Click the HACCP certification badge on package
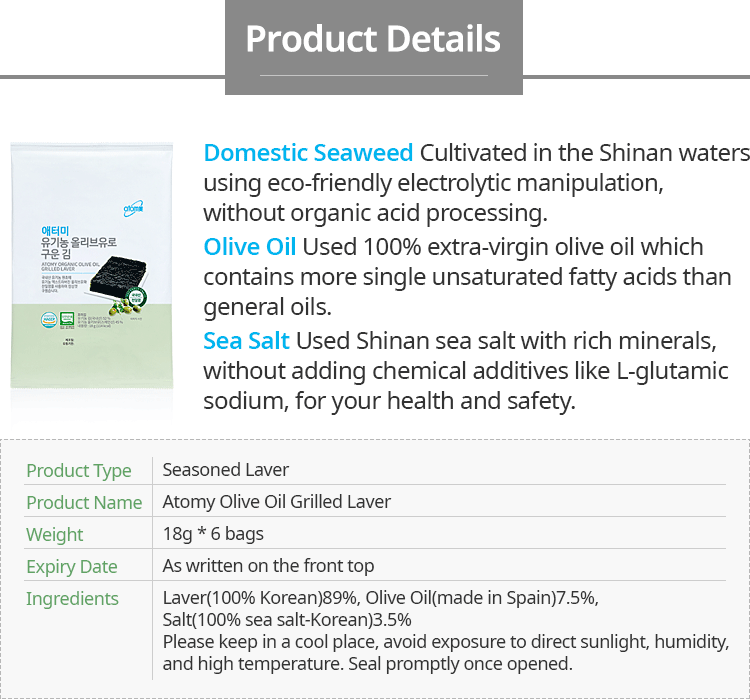The width and height of the screenshot is (750, 700). coord(49,319)
